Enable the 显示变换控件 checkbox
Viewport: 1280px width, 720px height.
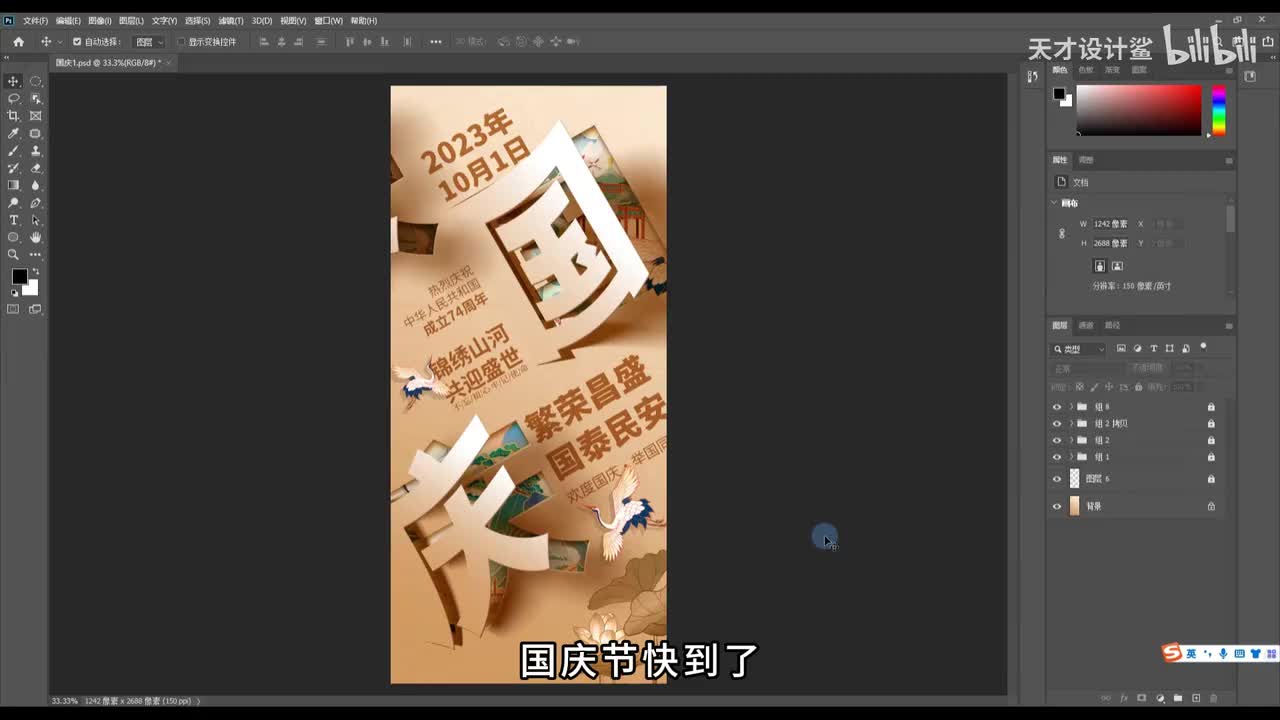coord(181,42)
